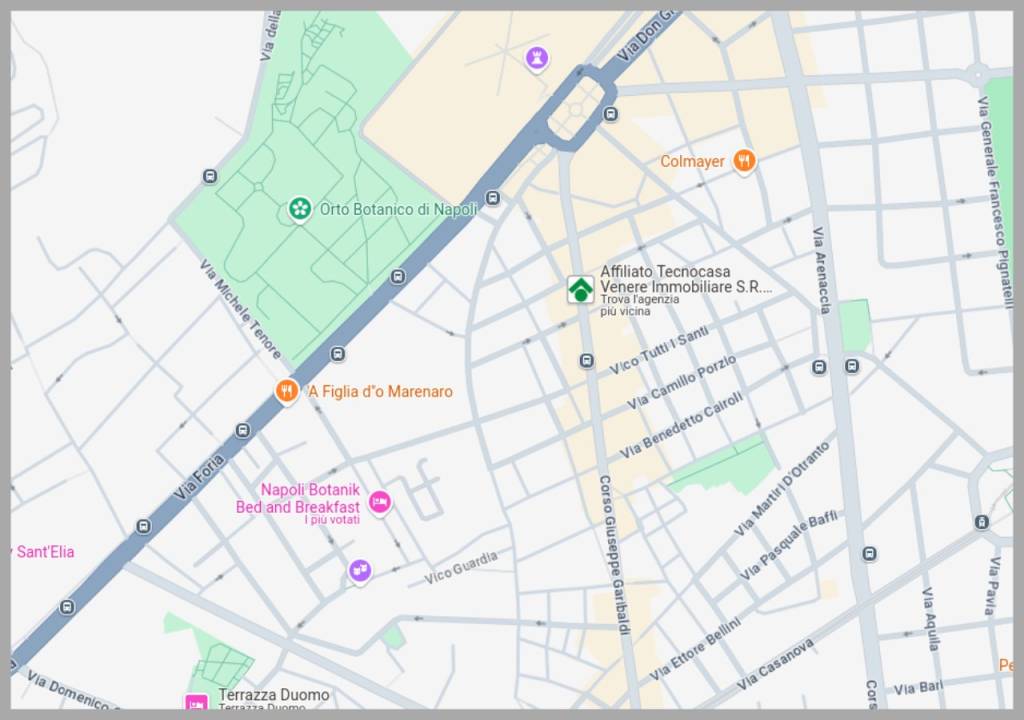
Task: Select the bus stop beside the Via Pasquale Baffi label
Action: coord(869,554)
